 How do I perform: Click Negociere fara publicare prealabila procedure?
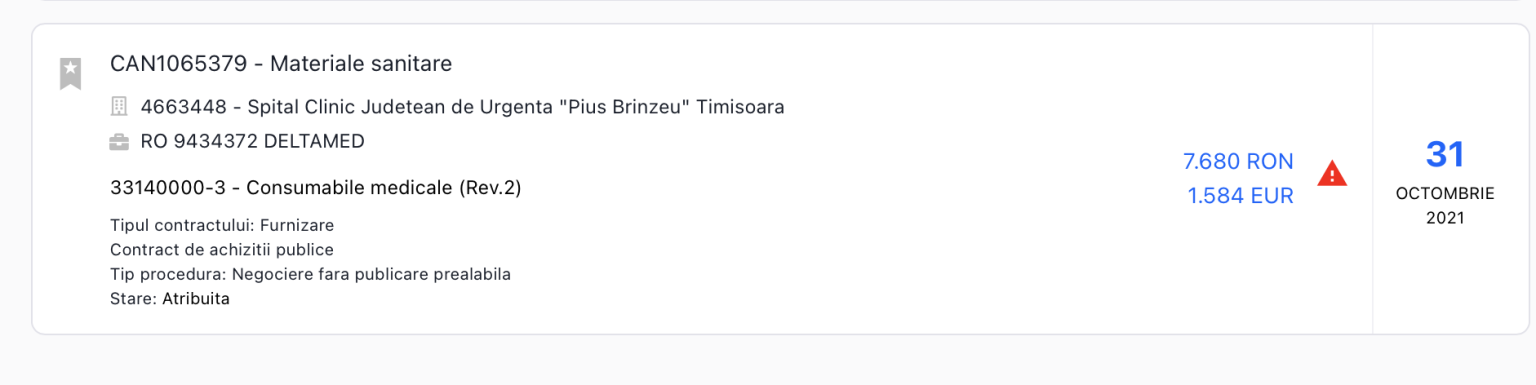click(x=371, y=274)
